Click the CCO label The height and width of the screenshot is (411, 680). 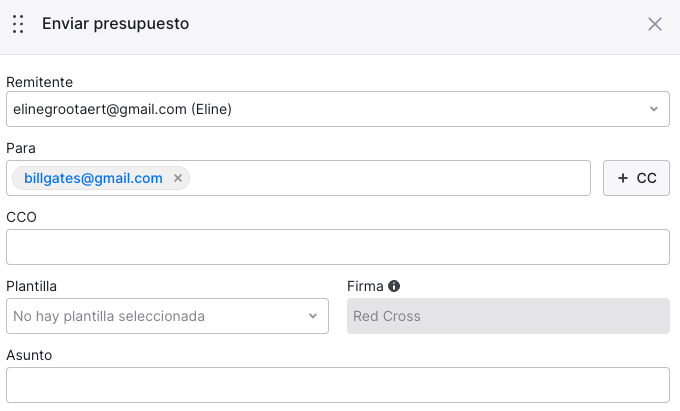(21, 216)
